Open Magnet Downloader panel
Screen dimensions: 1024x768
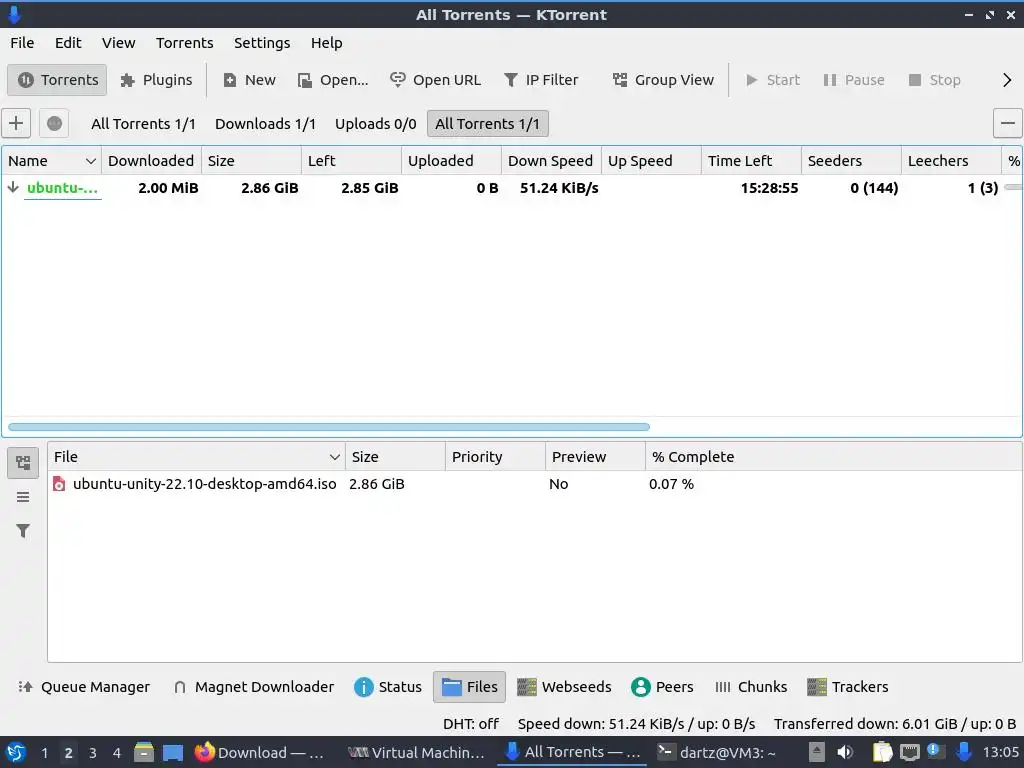(253, 687)
